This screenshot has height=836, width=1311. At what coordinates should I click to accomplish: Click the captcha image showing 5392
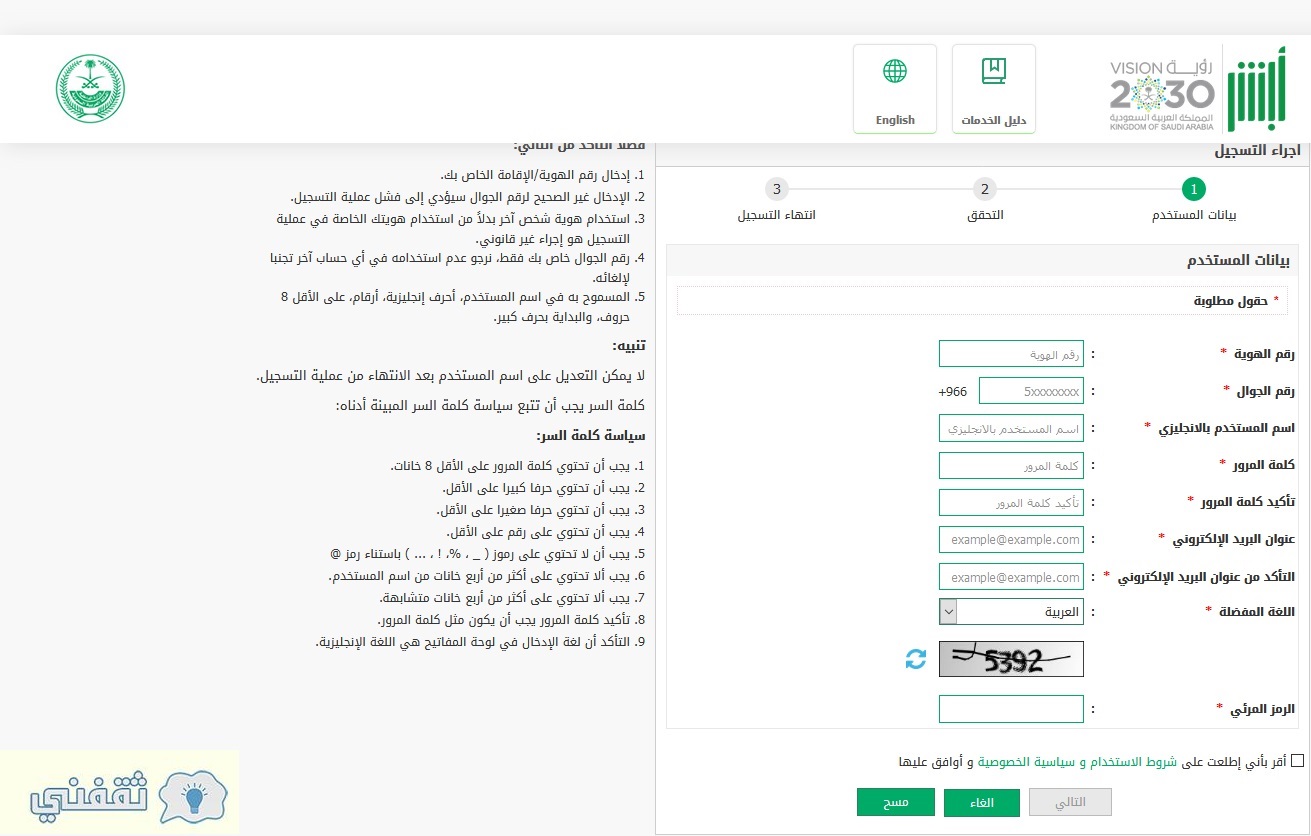tap(1011, 659)
